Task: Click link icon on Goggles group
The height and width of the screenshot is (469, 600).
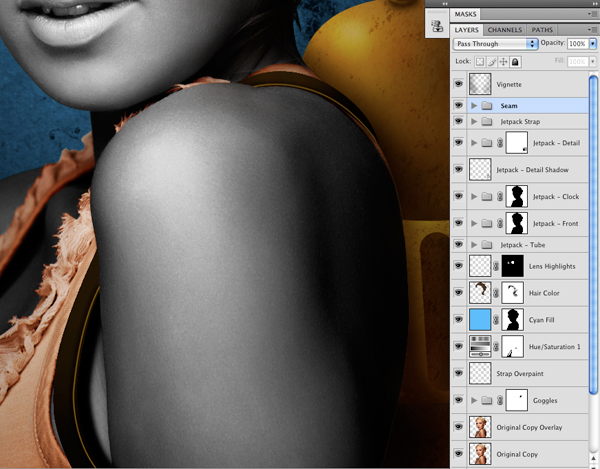Action: [499, 401]
